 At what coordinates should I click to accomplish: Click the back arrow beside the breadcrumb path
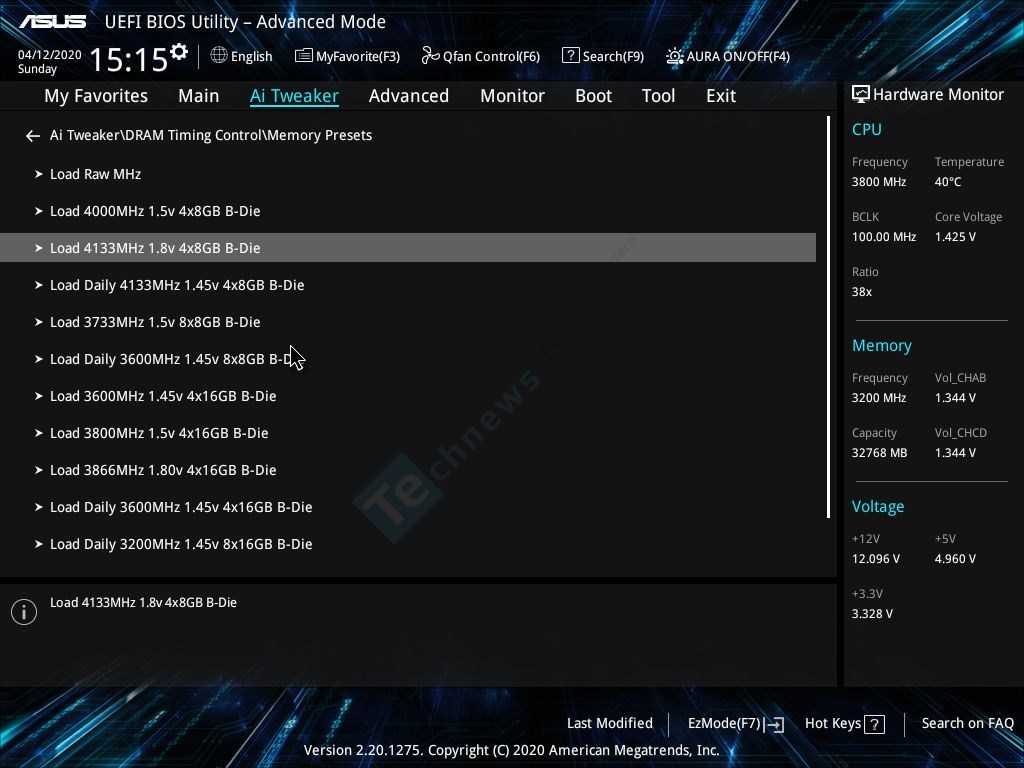[33, 136]
